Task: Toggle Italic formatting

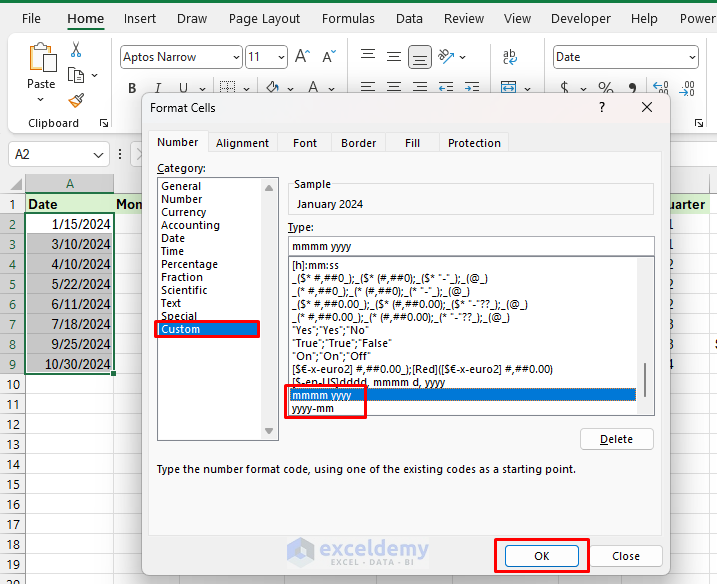Action: point(158,88)
